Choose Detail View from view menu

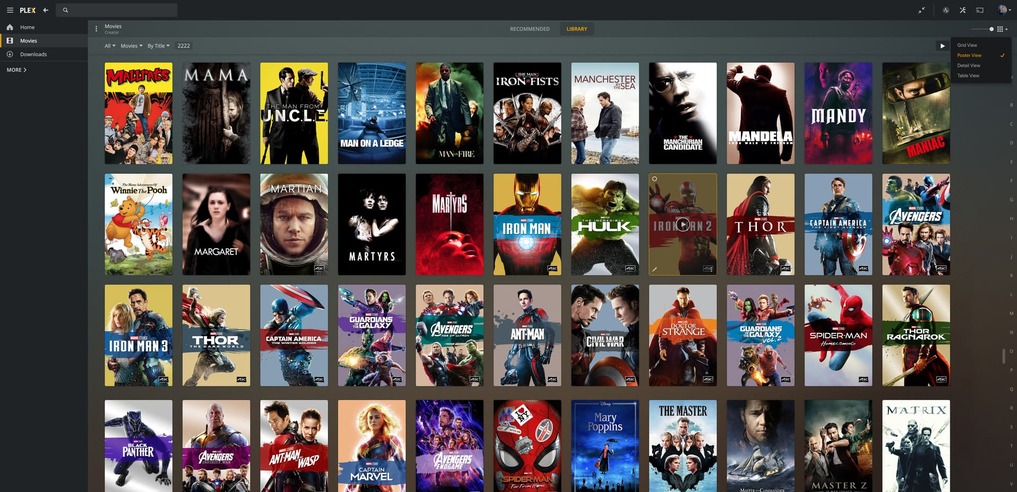click(981, 65)
